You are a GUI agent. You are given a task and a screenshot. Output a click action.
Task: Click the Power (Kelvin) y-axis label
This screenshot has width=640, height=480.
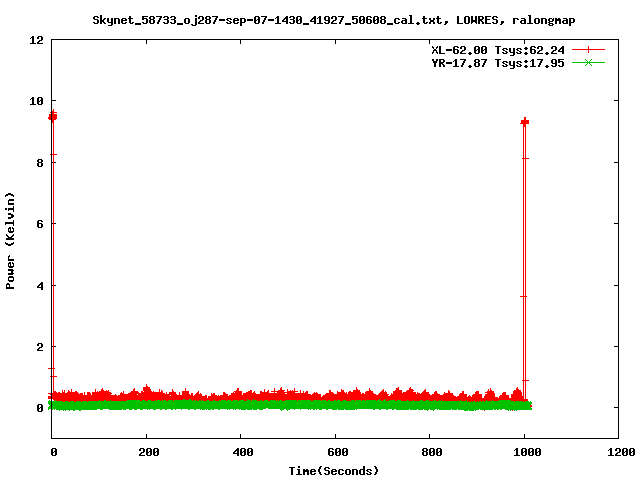click(x=10, y=241)
